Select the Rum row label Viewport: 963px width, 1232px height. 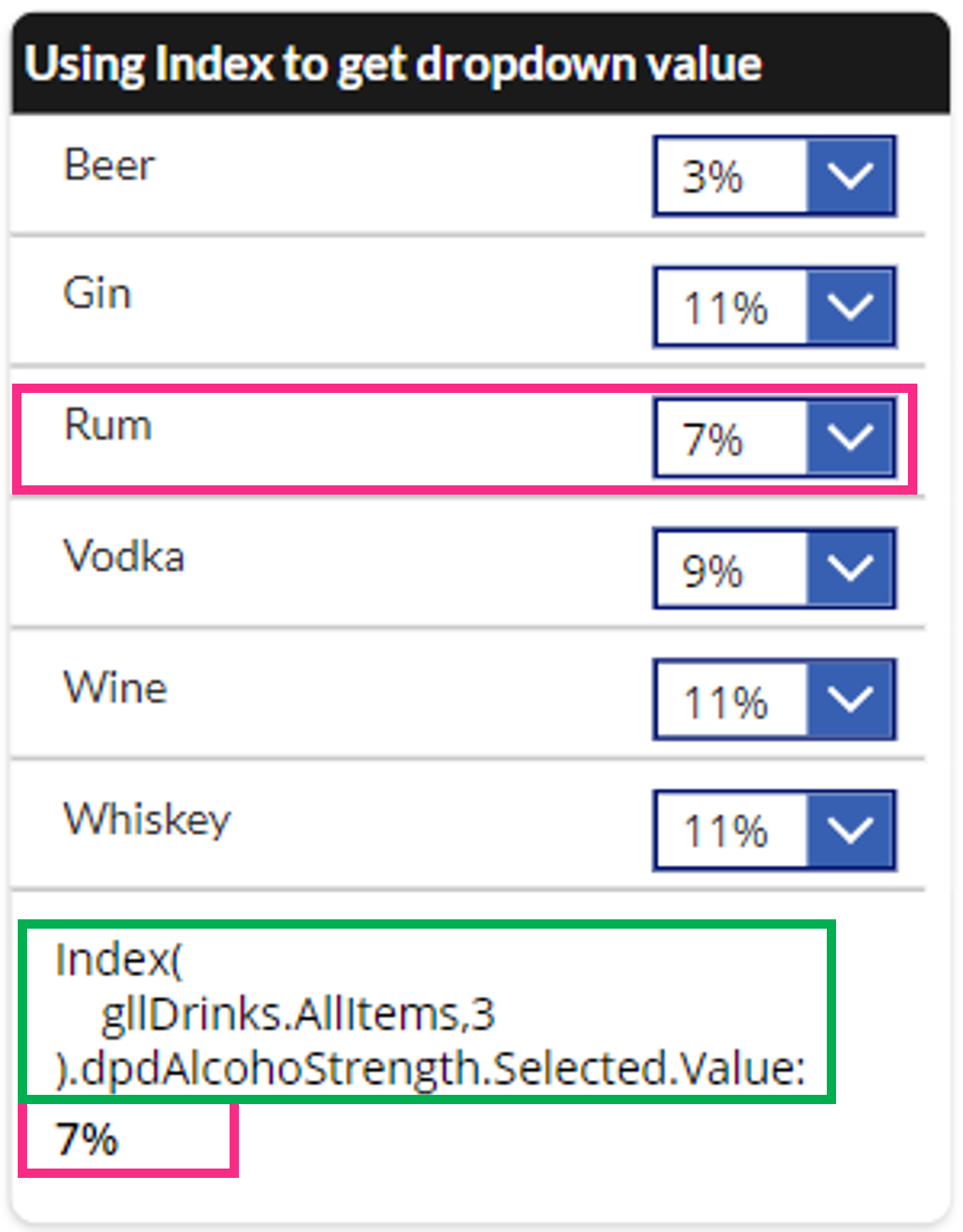point(107,425)
